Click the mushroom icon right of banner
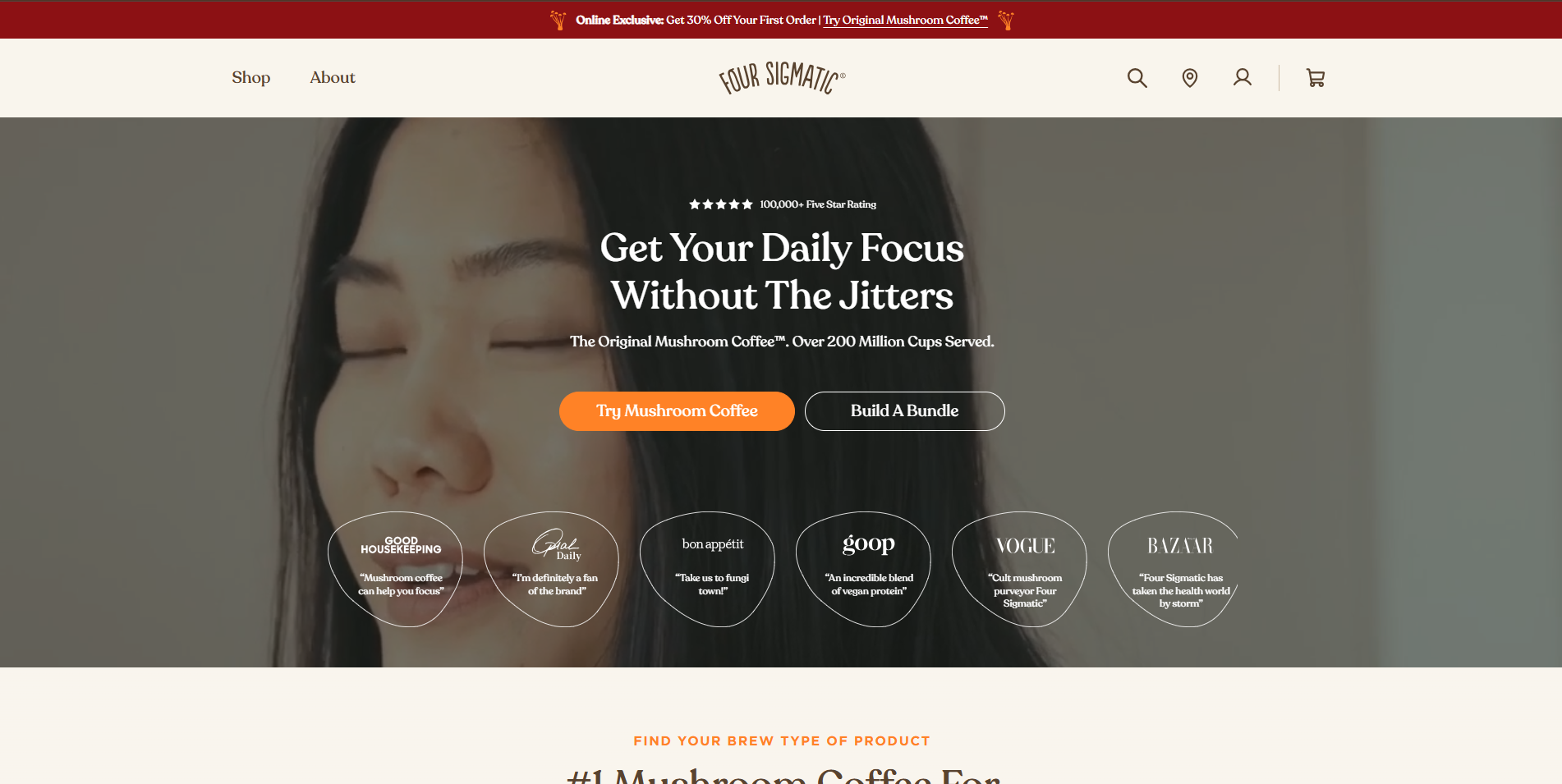 (1006, 21)
